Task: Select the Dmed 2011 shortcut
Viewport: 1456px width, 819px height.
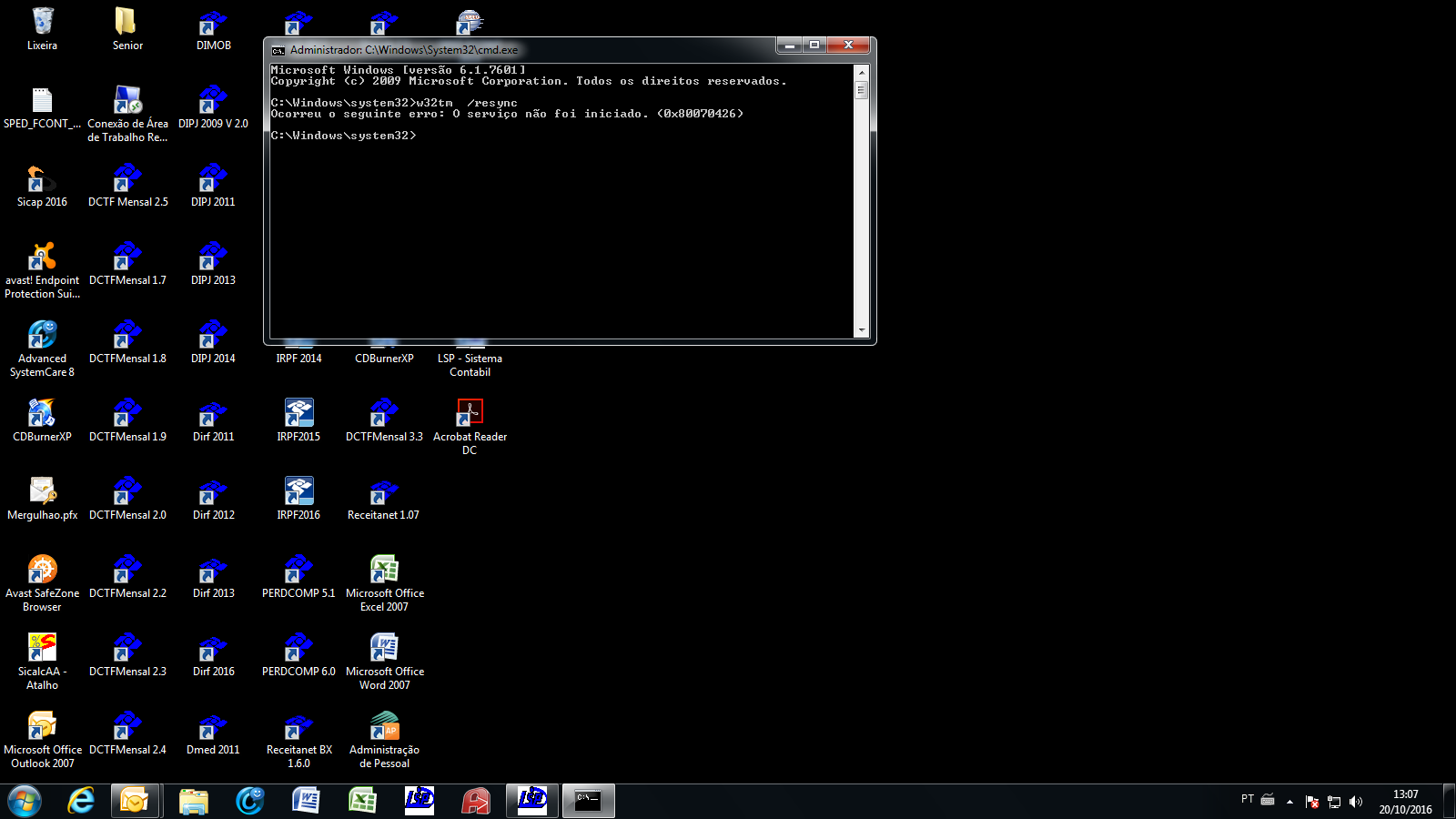Action: (x=214, y=733)
